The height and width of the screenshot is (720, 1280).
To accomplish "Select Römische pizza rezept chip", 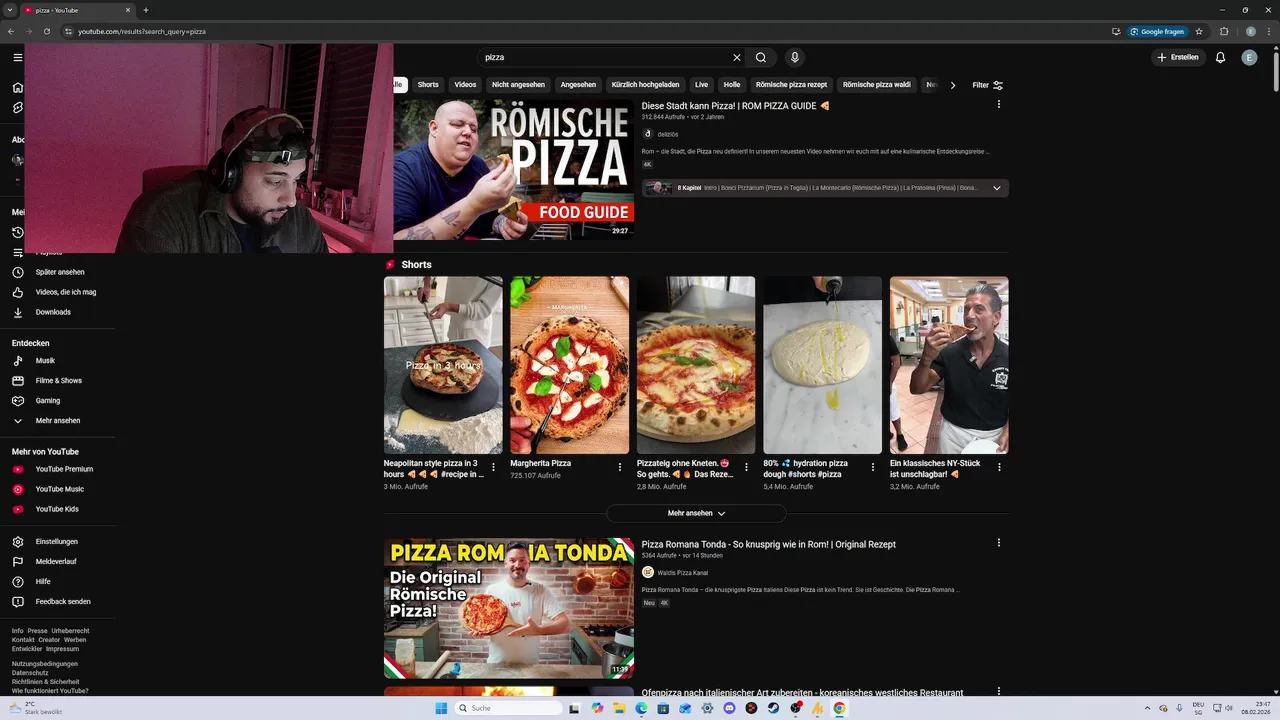I will [791, 85].
